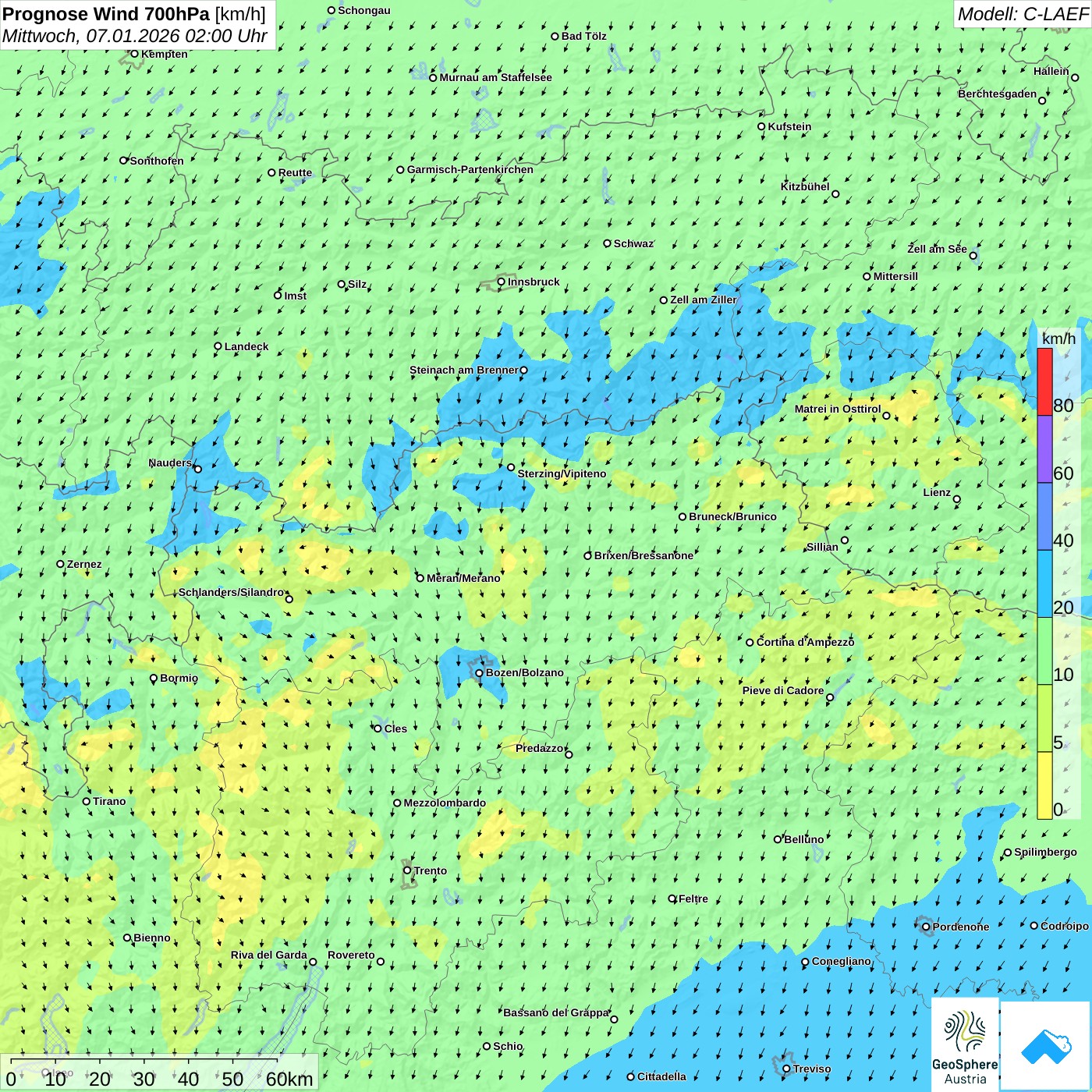Viewport: 1092px width, 1092px height.
Task: Select the Meran/Merano label
Action: coord(463,578)
